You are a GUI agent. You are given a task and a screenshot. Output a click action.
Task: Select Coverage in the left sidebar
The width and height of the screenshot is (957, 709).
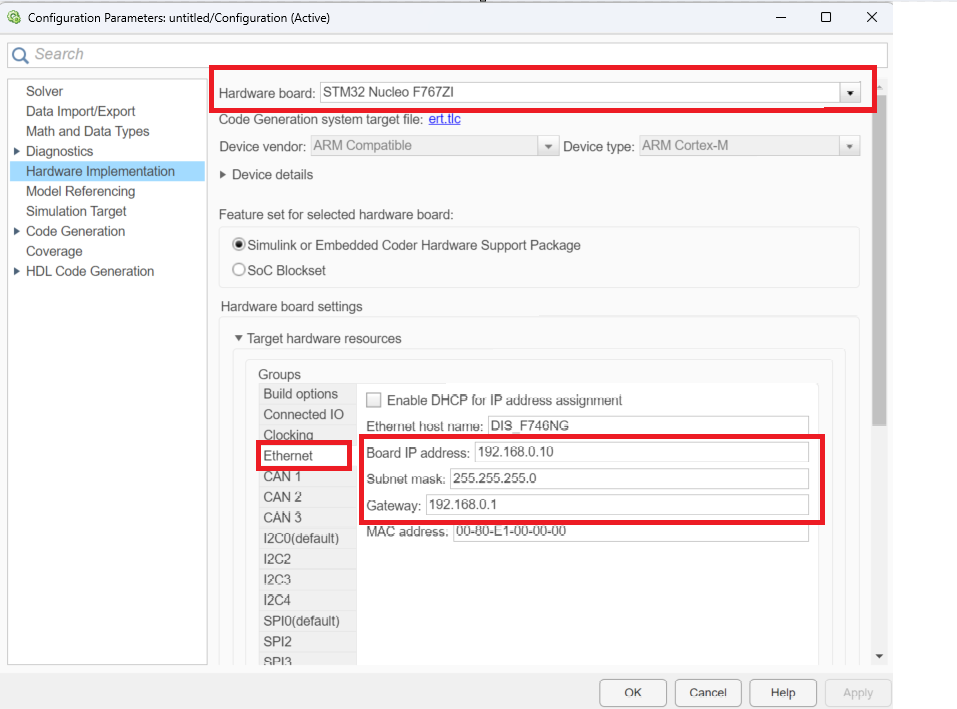54,251
